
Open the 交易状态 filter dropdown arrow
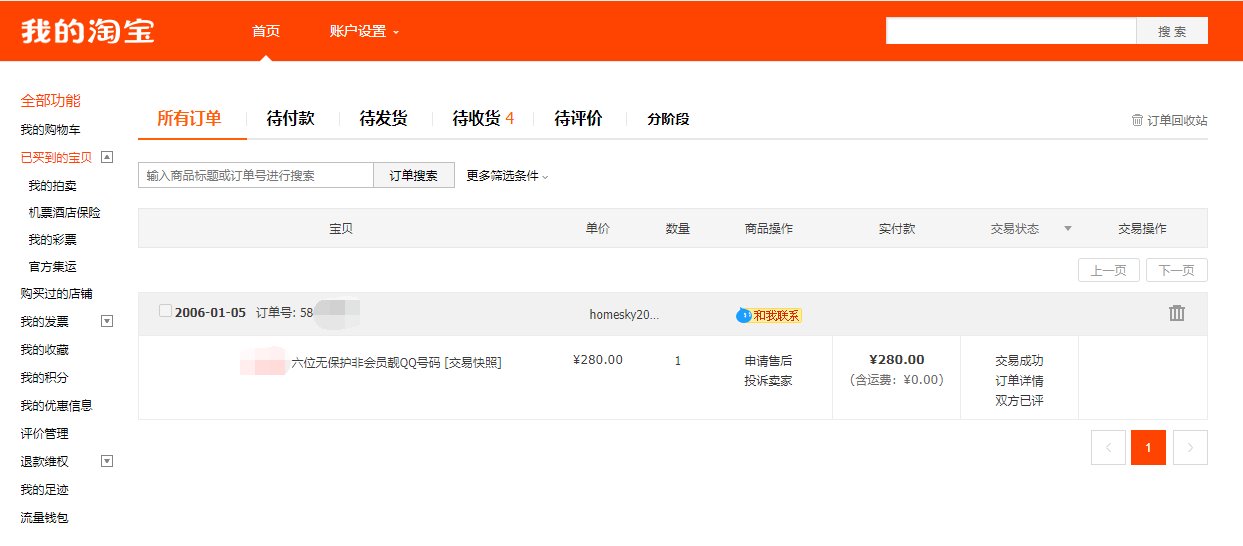click(1067, 229)
